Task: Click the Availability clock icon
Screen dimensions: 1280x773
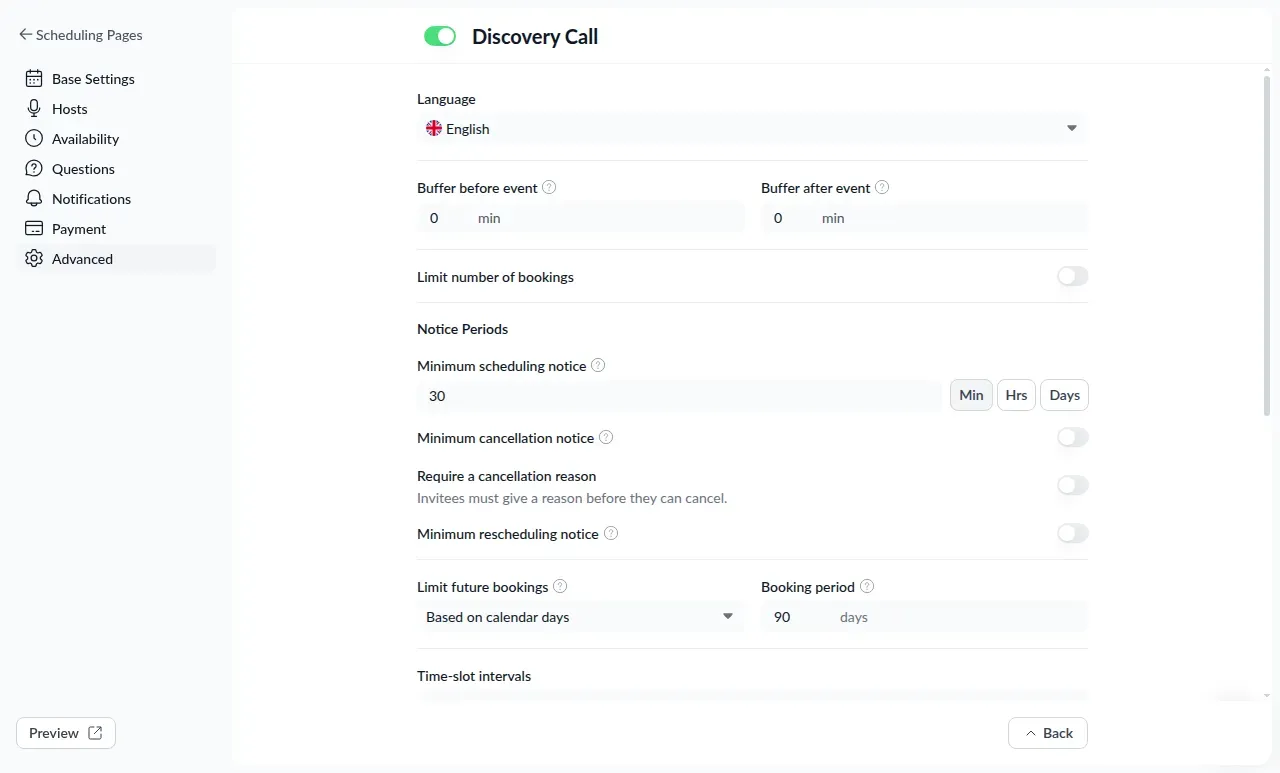Action: click(x=34, y=139)
